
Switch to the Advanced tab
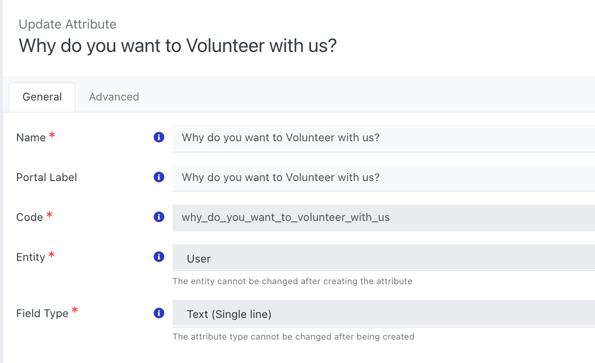coord(114,97)
